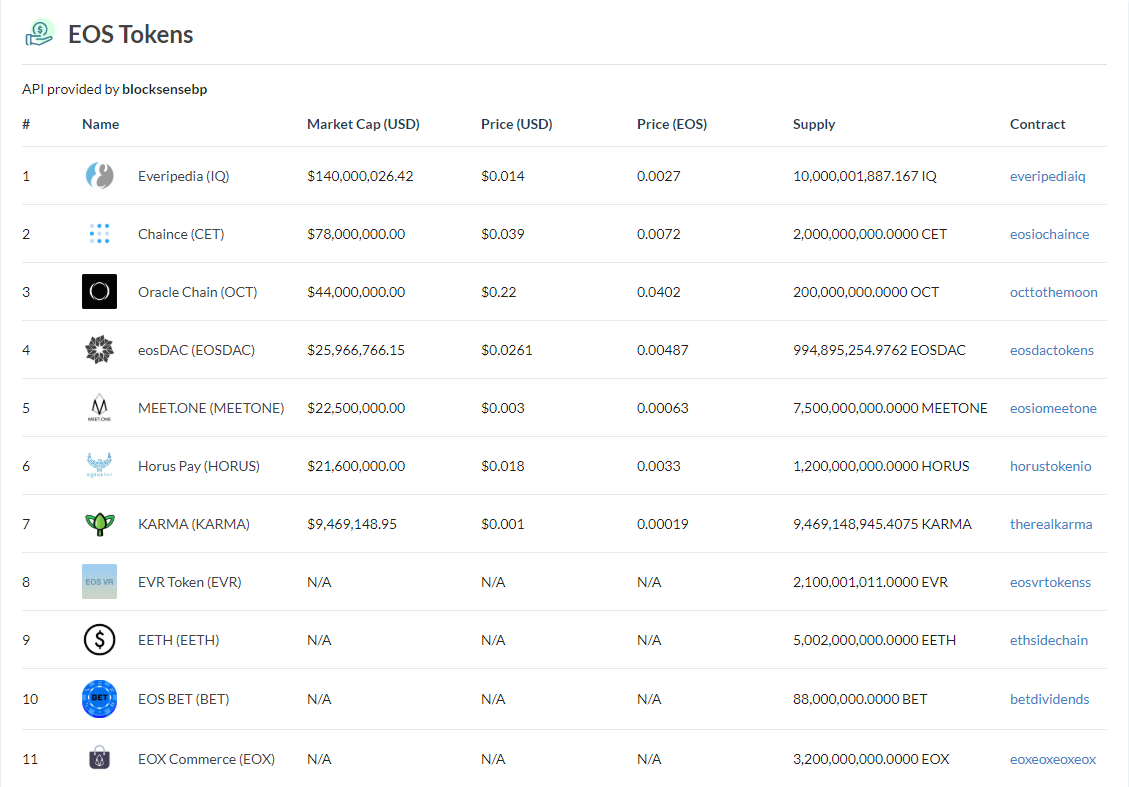Screen dimensions: 1129x787
Task: Select the eosDAC (EOSDAC) name text
Action: coord(197,350)
